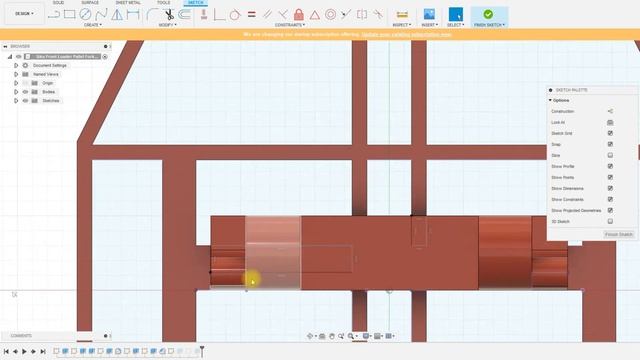Apply the Tangent constraint
Image resolution: width=640 pixels, height=360 pixels.
tap(235, 15)
